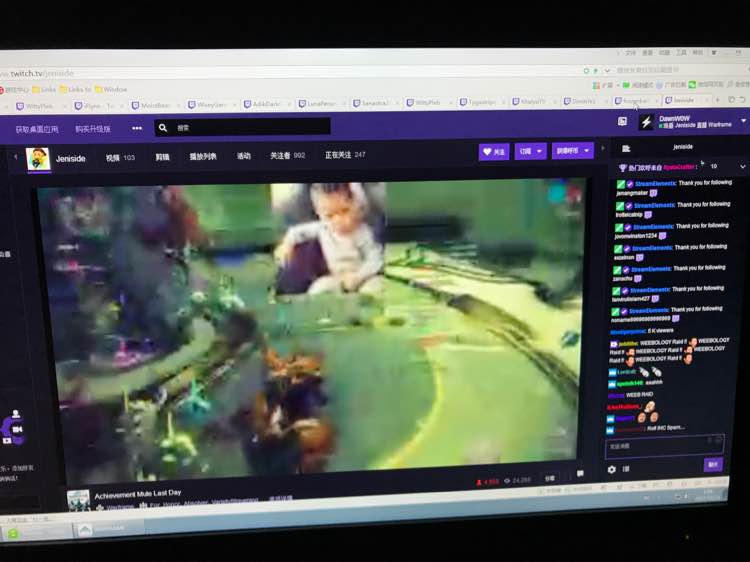
Task: Open Jeniside channel name link
Action: [70, 158]
